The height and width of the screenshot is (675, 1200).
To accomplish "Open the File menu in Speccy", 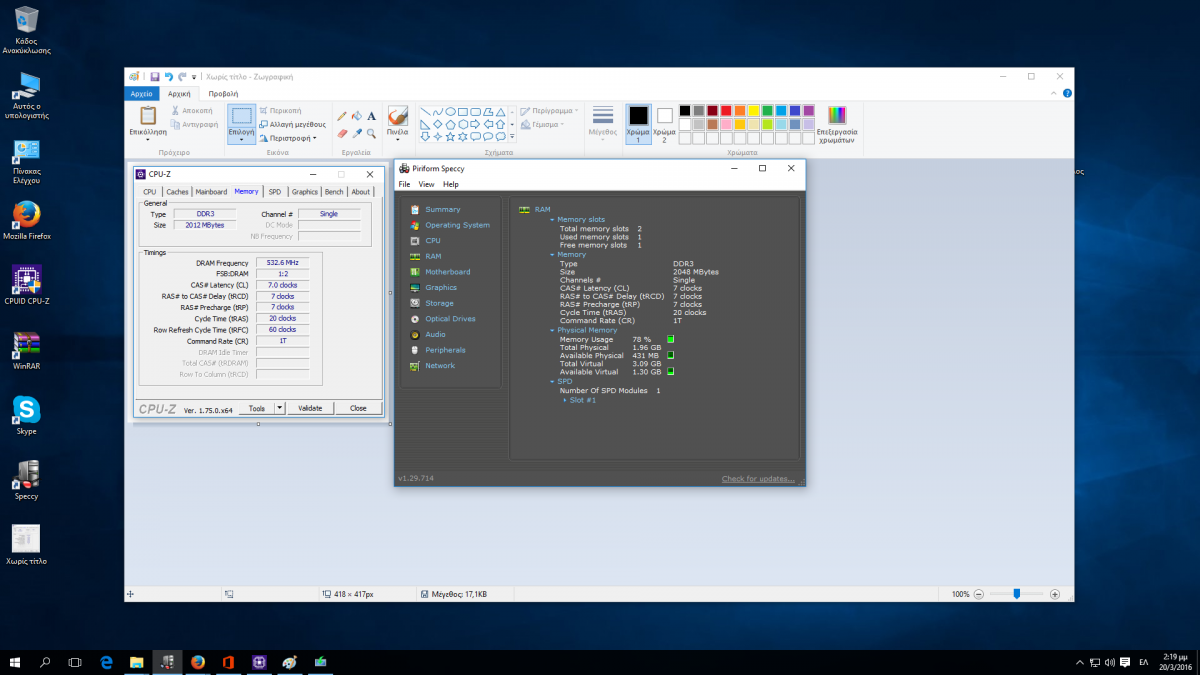I will 404,184.
